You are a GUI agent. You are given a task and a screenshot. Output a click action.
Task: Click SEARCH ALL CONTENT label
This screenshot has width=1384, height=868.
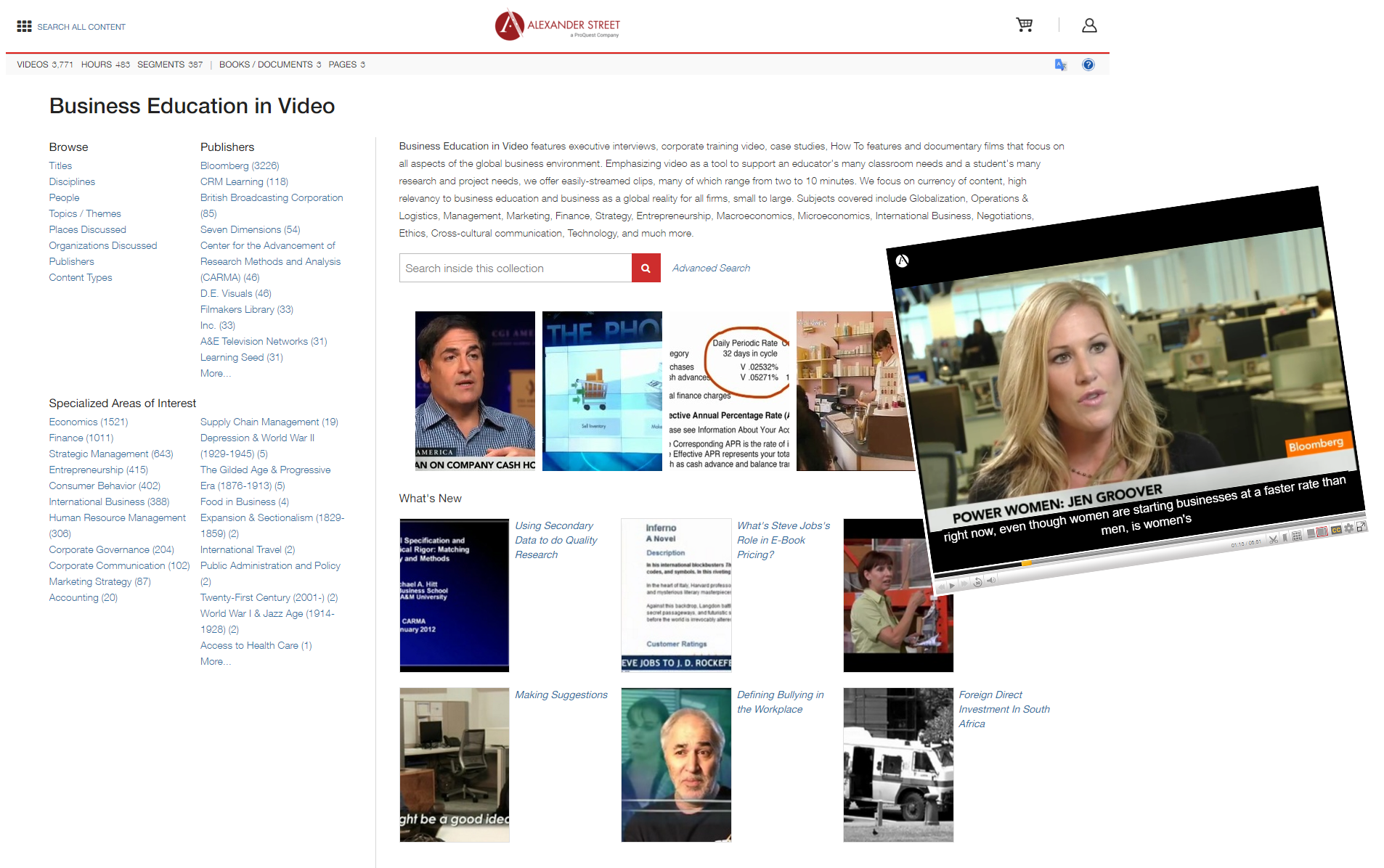[81, 27]
